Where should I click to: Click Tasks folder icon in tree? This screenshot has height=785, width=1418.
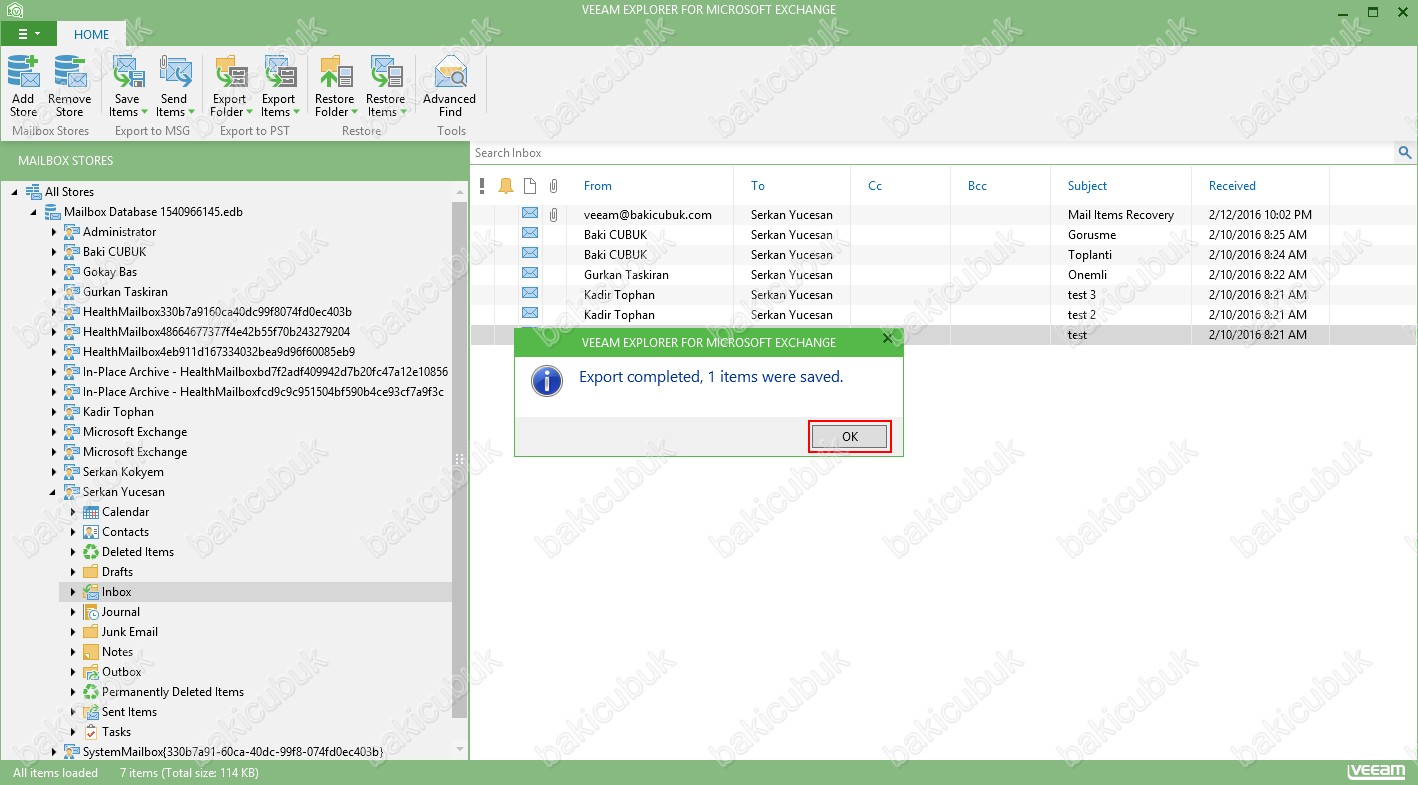click(91, 732)
